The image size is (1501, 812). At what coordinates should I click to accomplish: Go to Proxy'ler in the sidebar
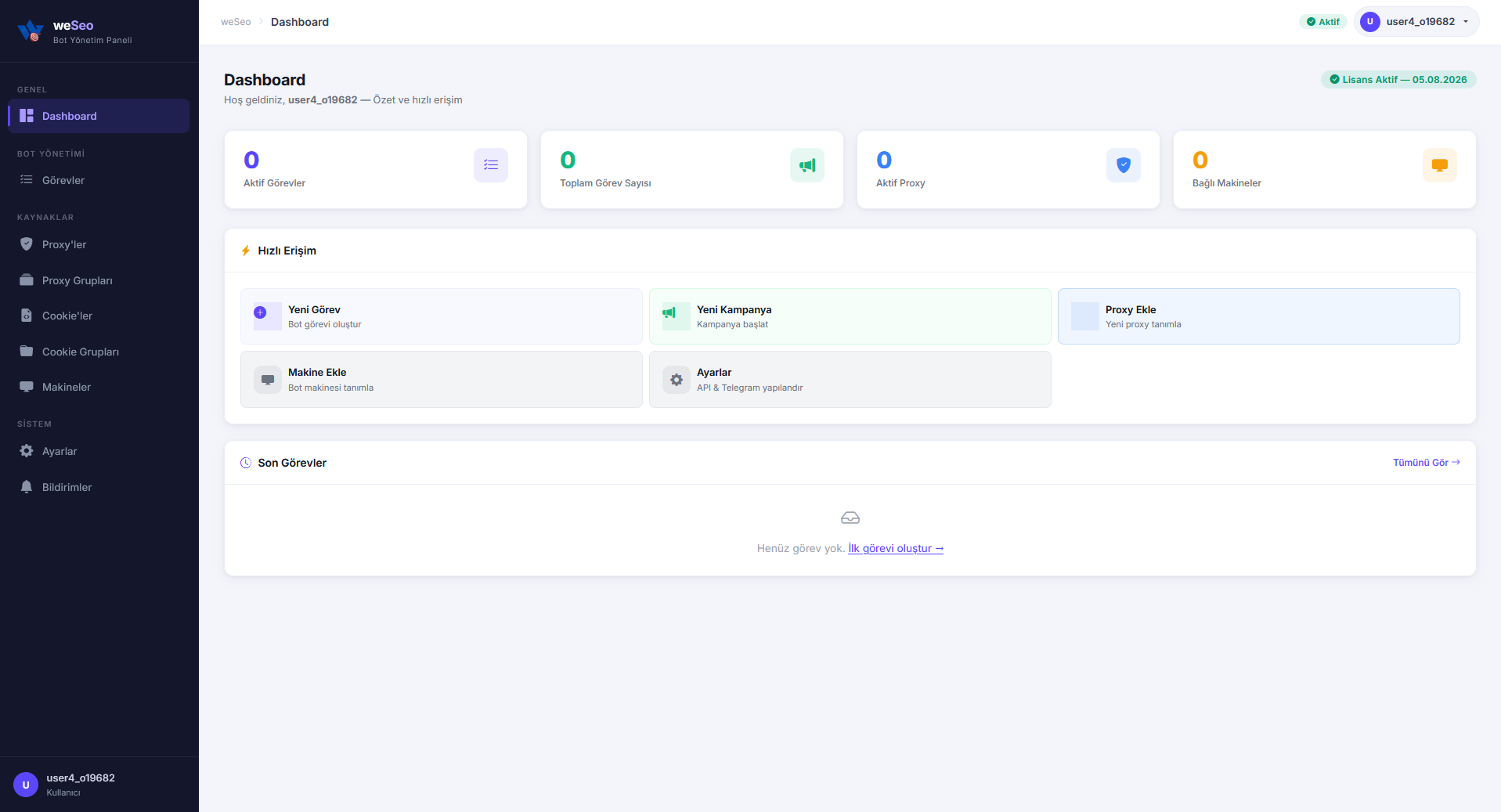99,244
